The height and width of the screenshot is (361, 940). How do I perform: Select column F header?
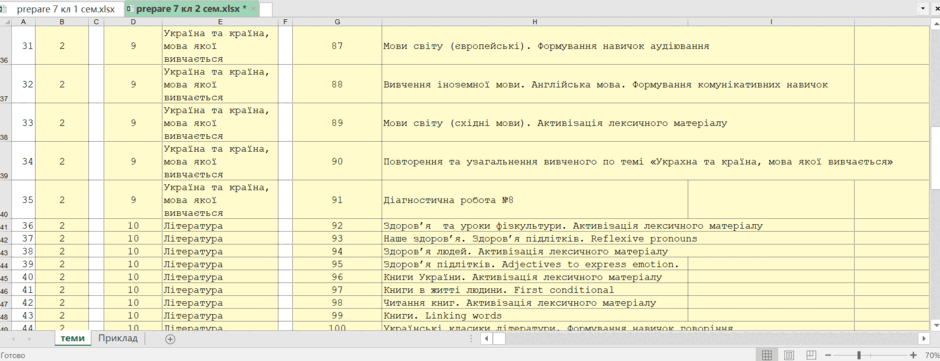click(285, 22)
